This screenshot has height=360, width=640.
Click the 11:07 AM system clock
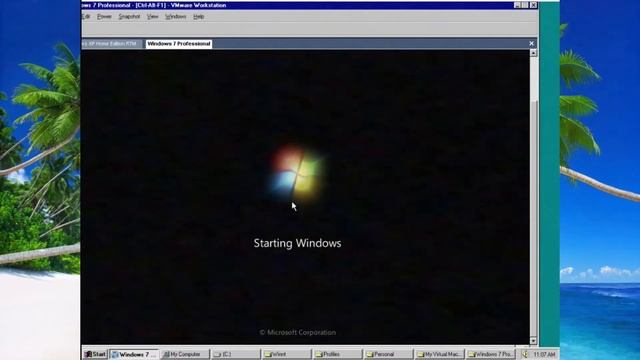[x=544, y=354]
